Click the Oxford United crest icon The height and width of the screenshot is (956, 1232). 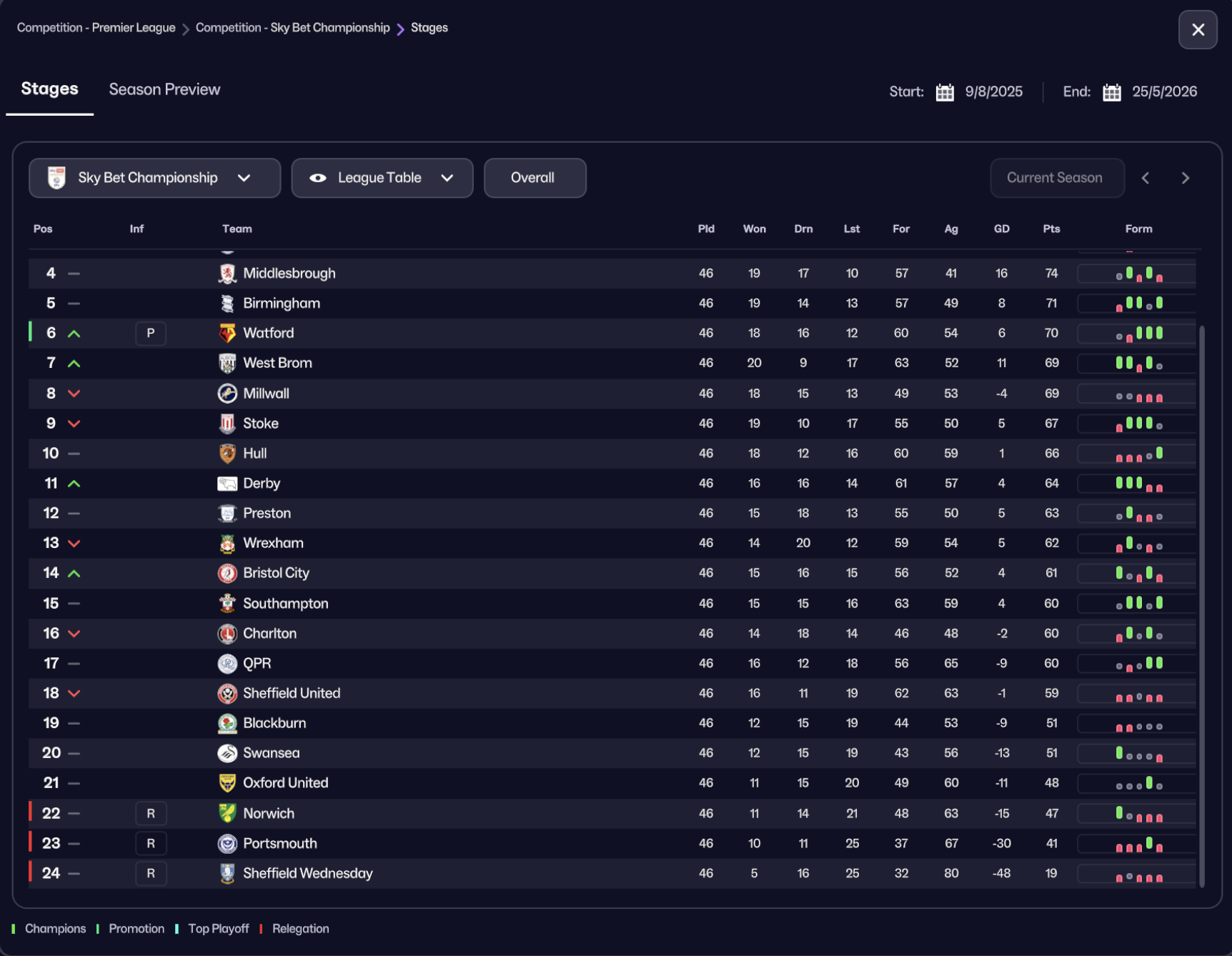pos(227,783)
